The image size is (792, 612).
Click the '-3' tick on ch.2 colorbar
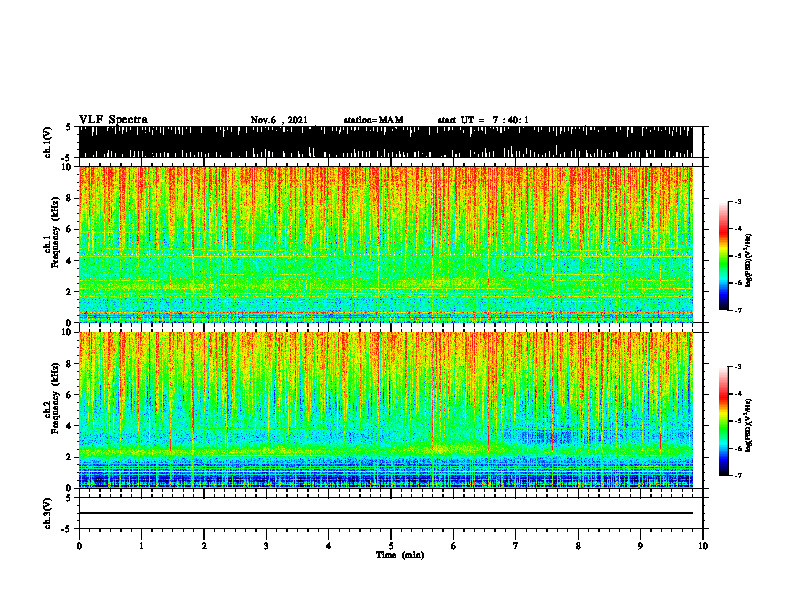(738, 367)
